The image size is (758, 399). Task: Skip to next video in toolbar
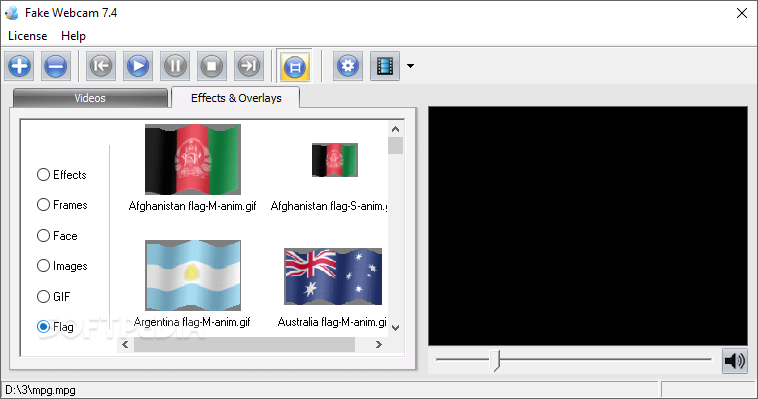click(x=249, y=66)
